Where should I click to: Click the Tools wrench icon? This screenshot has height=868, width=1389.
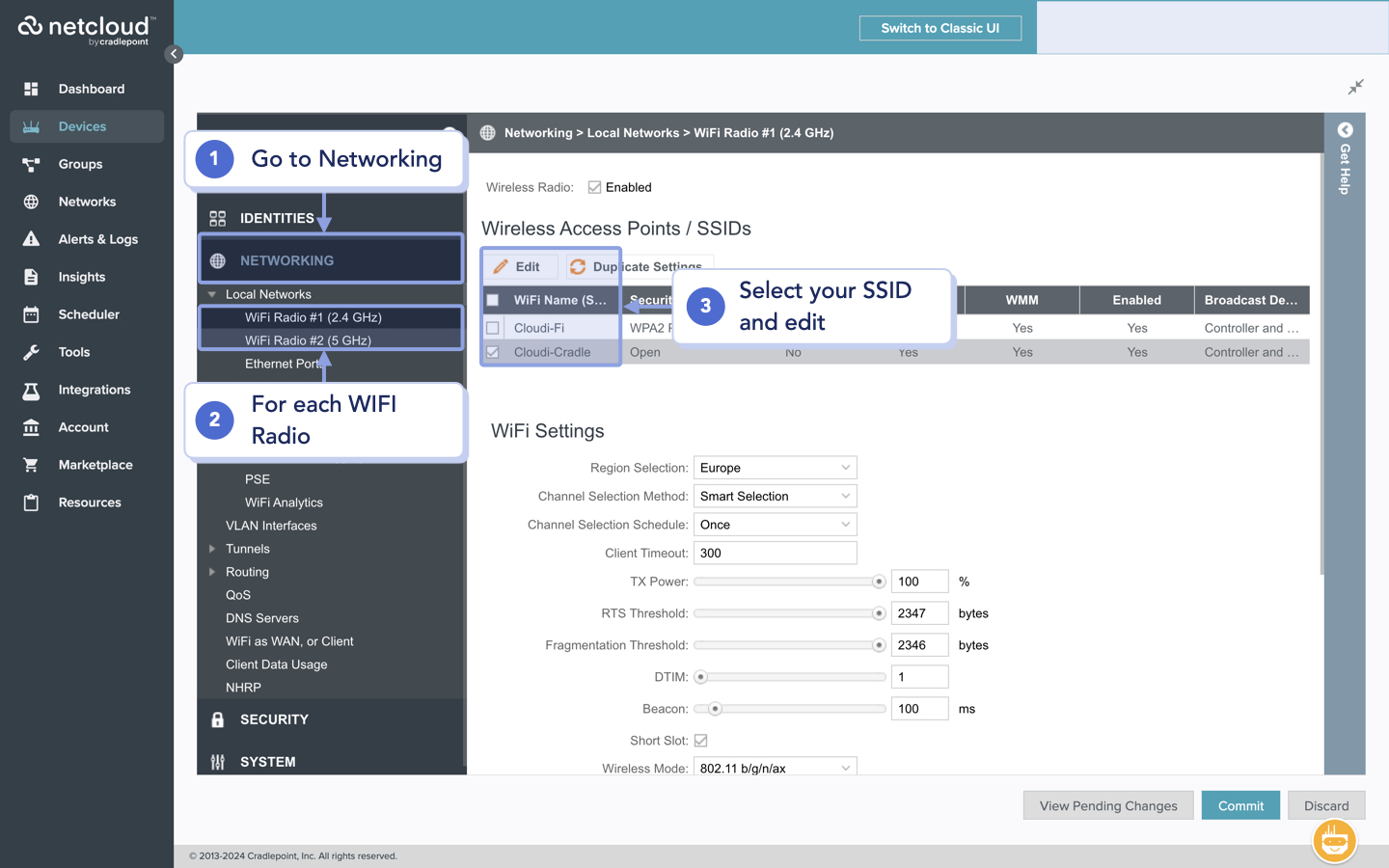coord(31,352)
